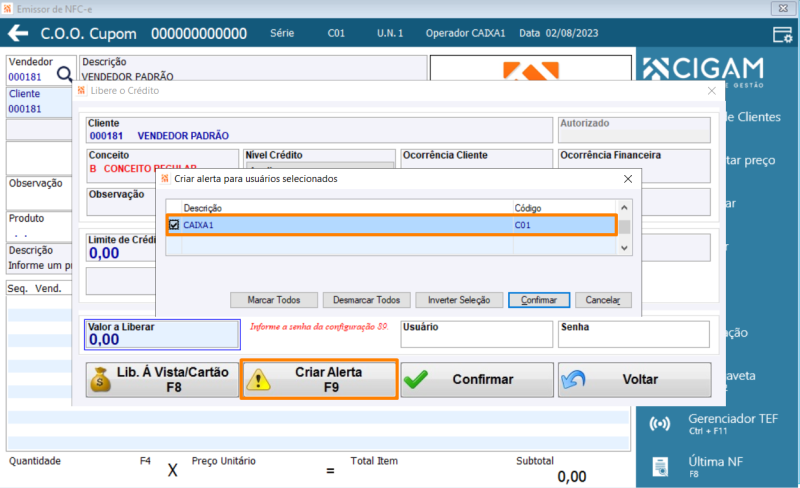
Task: Select the Valor a Liberar field
Action: tap(162, 335)
